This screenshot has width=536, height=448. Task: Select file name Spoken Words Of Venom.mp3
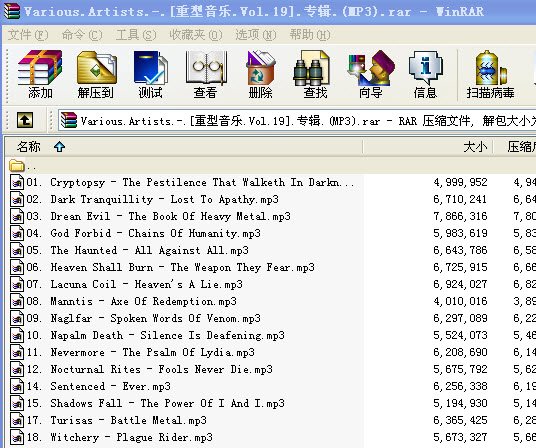tap(186, 318)
